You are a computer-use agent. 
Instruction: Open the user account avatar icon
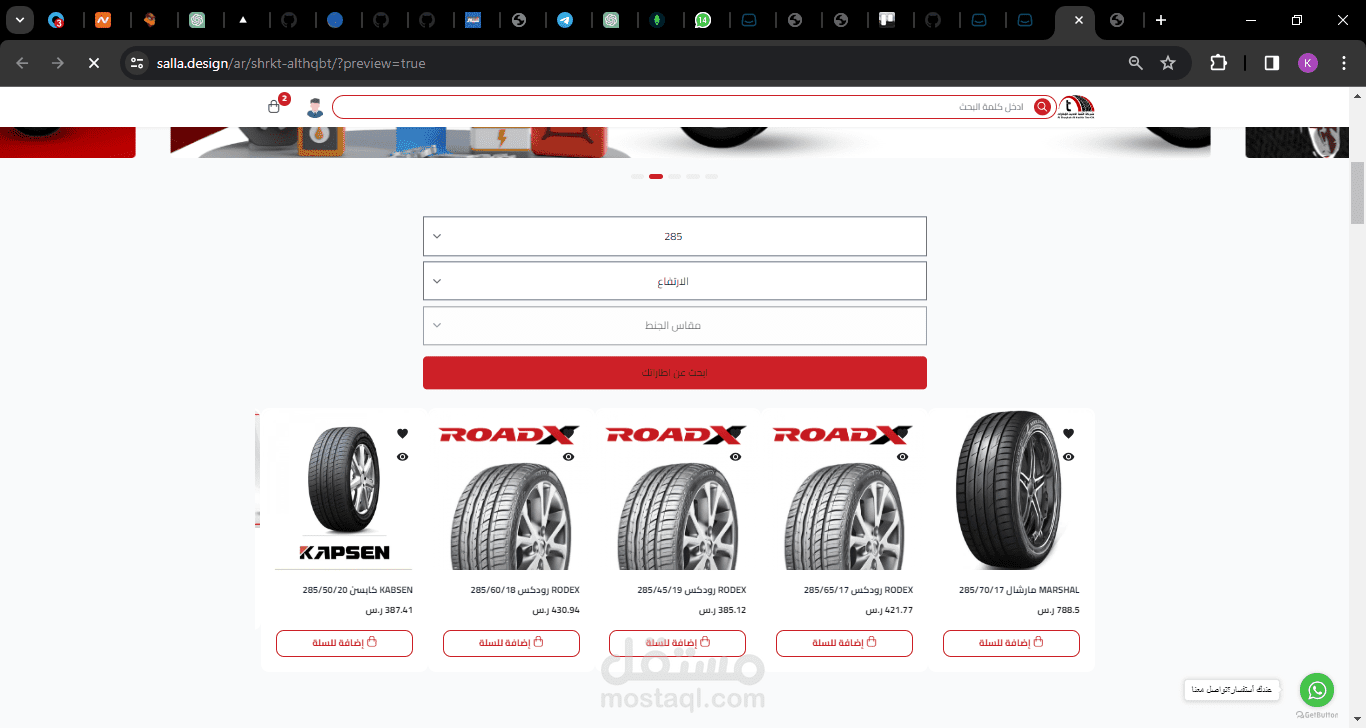click(315, 107)
